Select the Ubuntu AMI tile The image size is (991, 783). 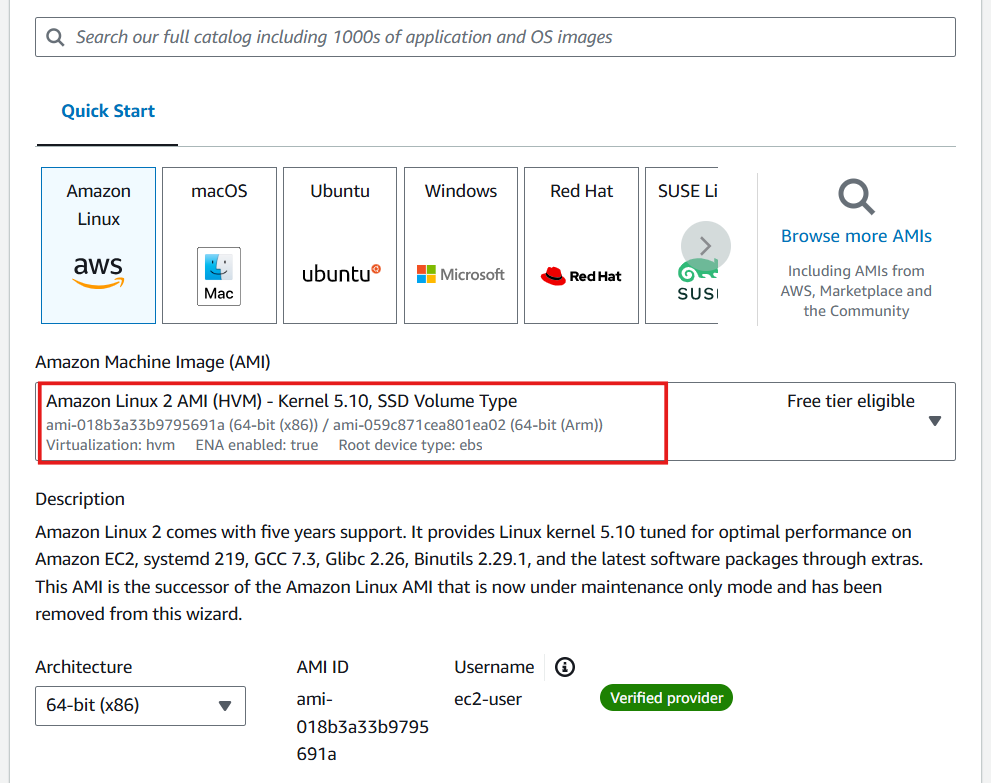click(x=340, y=245)
